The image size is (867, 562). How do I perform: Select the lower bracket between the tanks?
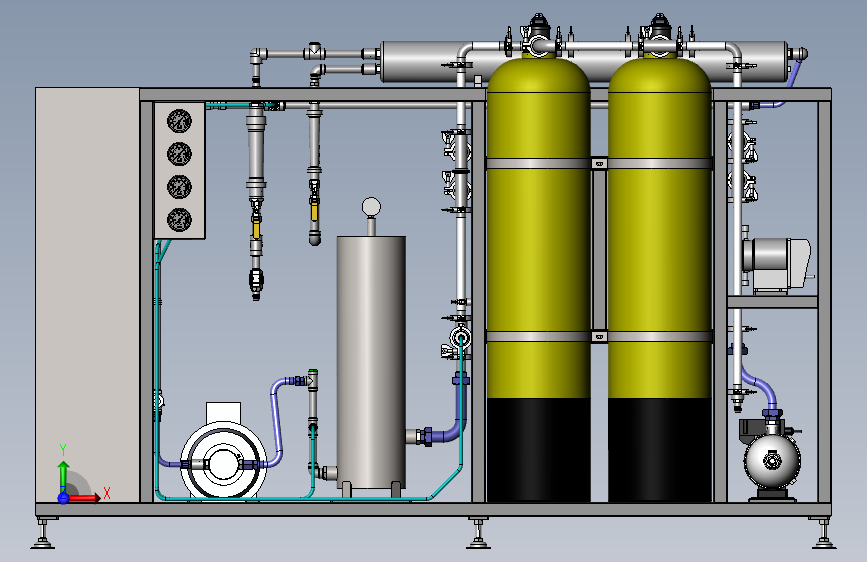click(599, 336)
